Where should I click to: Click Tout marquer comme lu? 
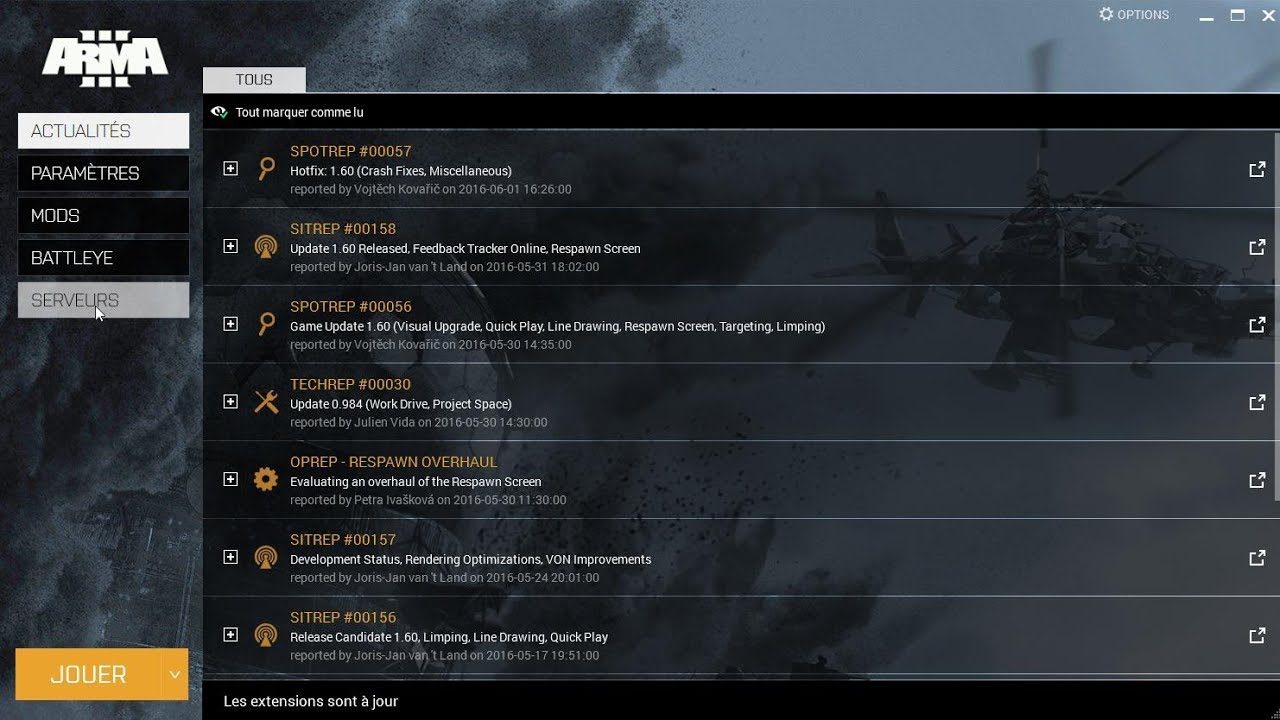(299, 112)
